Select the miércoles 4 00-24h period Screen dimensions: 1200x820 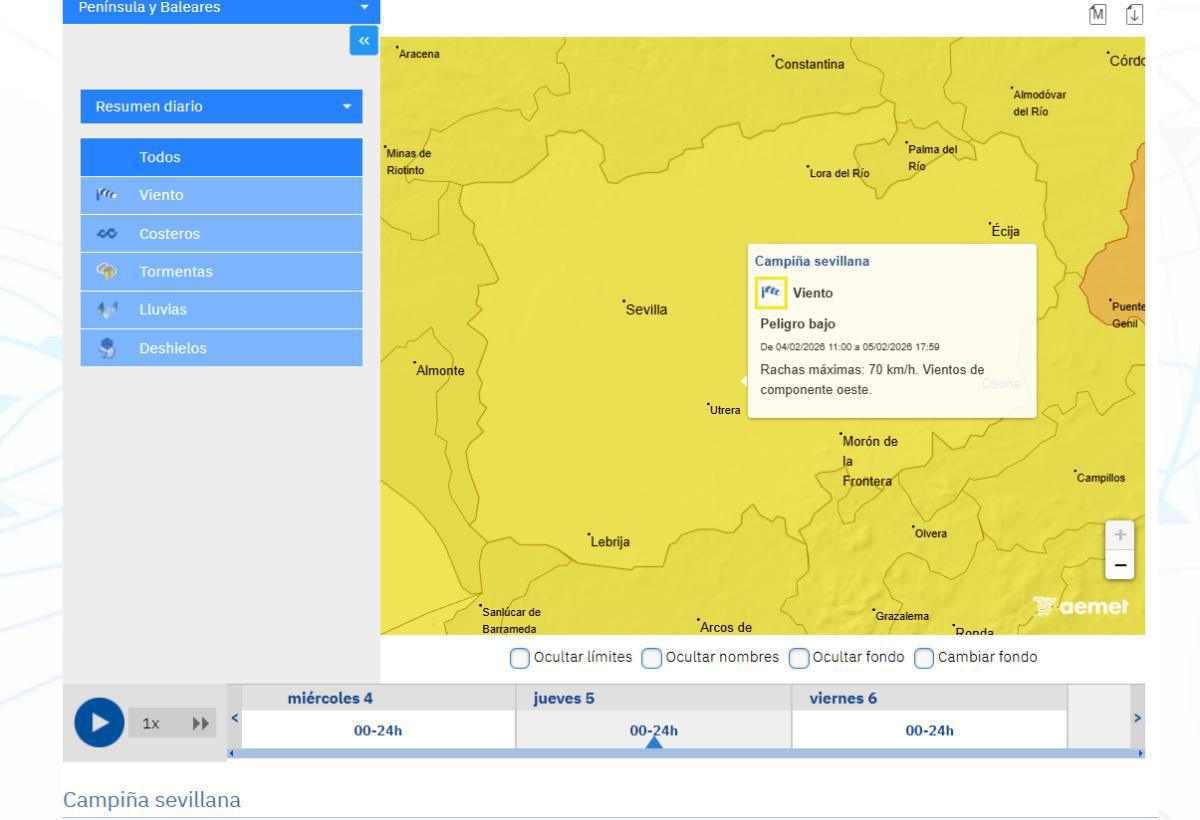378,730
